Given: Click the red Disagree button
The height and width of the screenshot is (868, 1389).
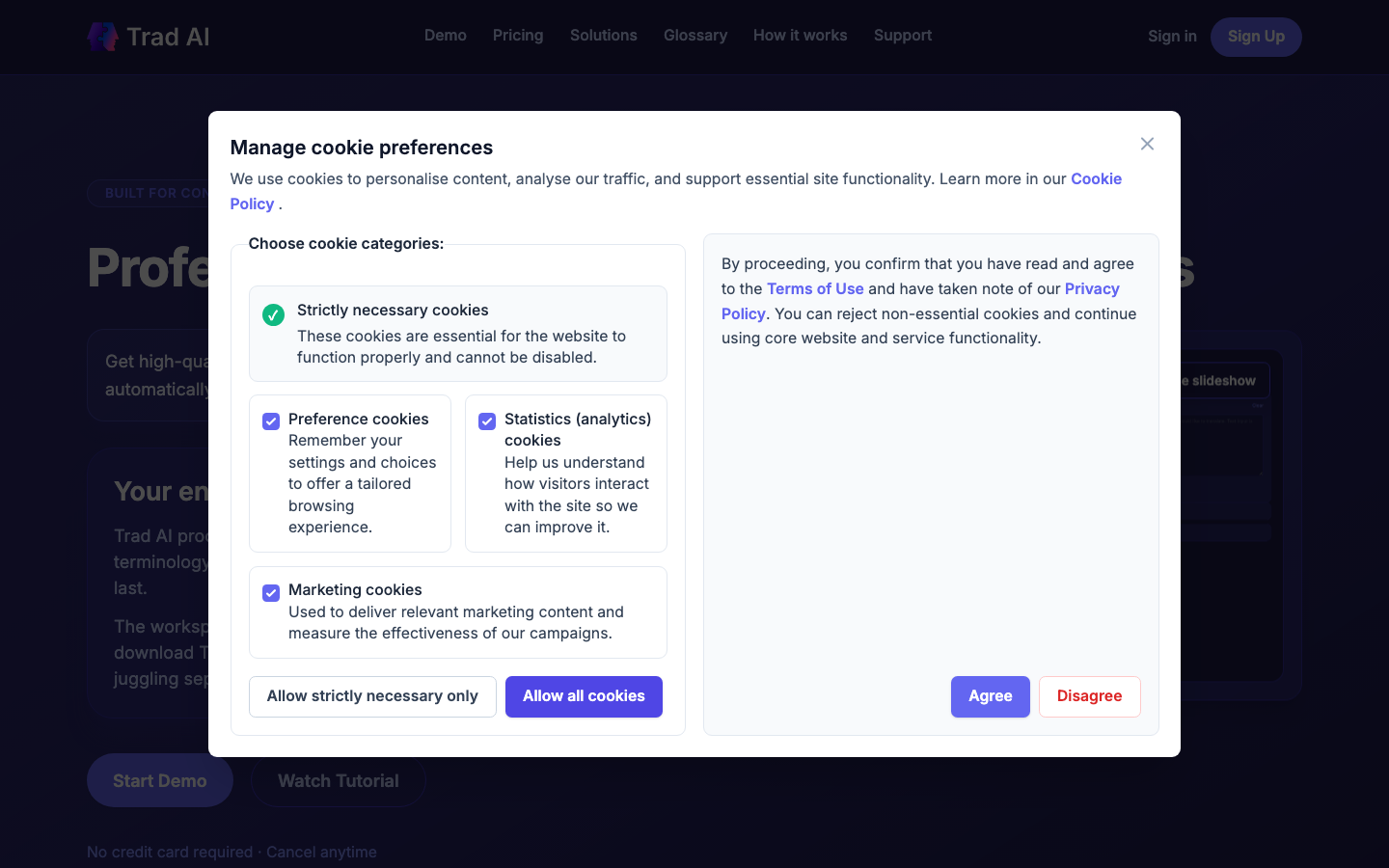Looking at the screenshot, I should click(1090, 696).
